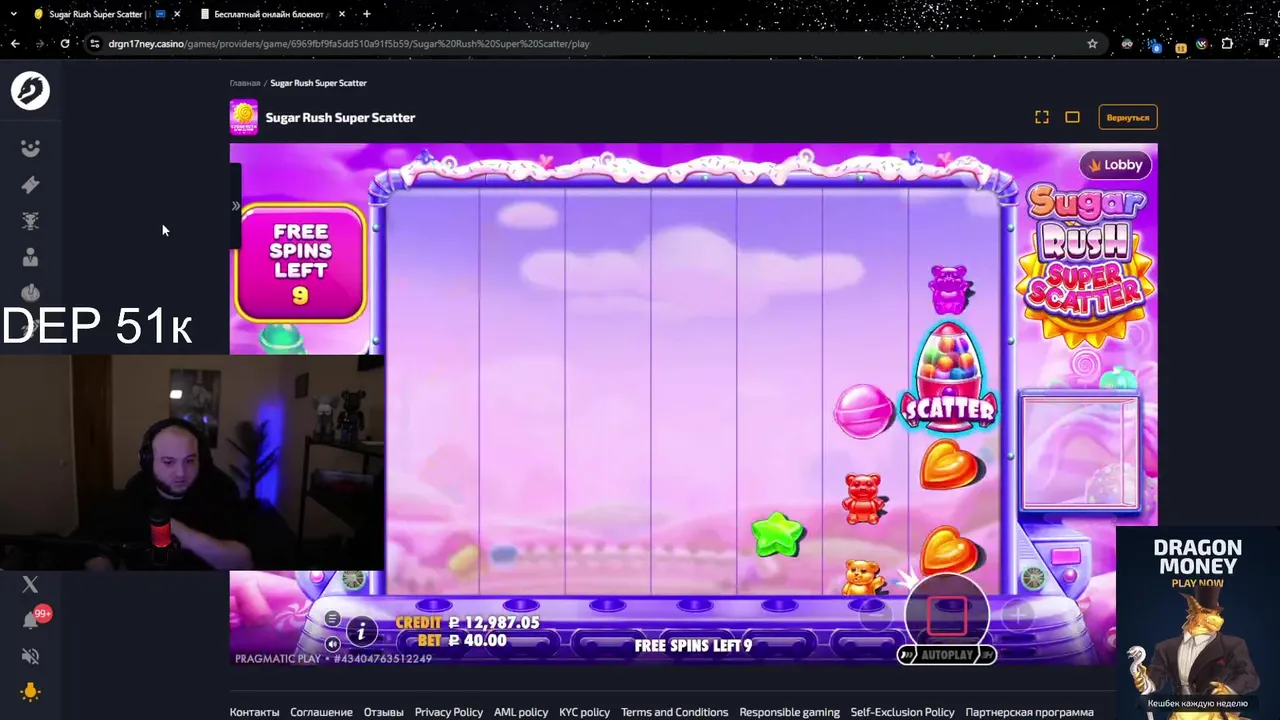1280x720 pixels.
Task: Open a new browser tab
Action: click(x=367, y=14)
